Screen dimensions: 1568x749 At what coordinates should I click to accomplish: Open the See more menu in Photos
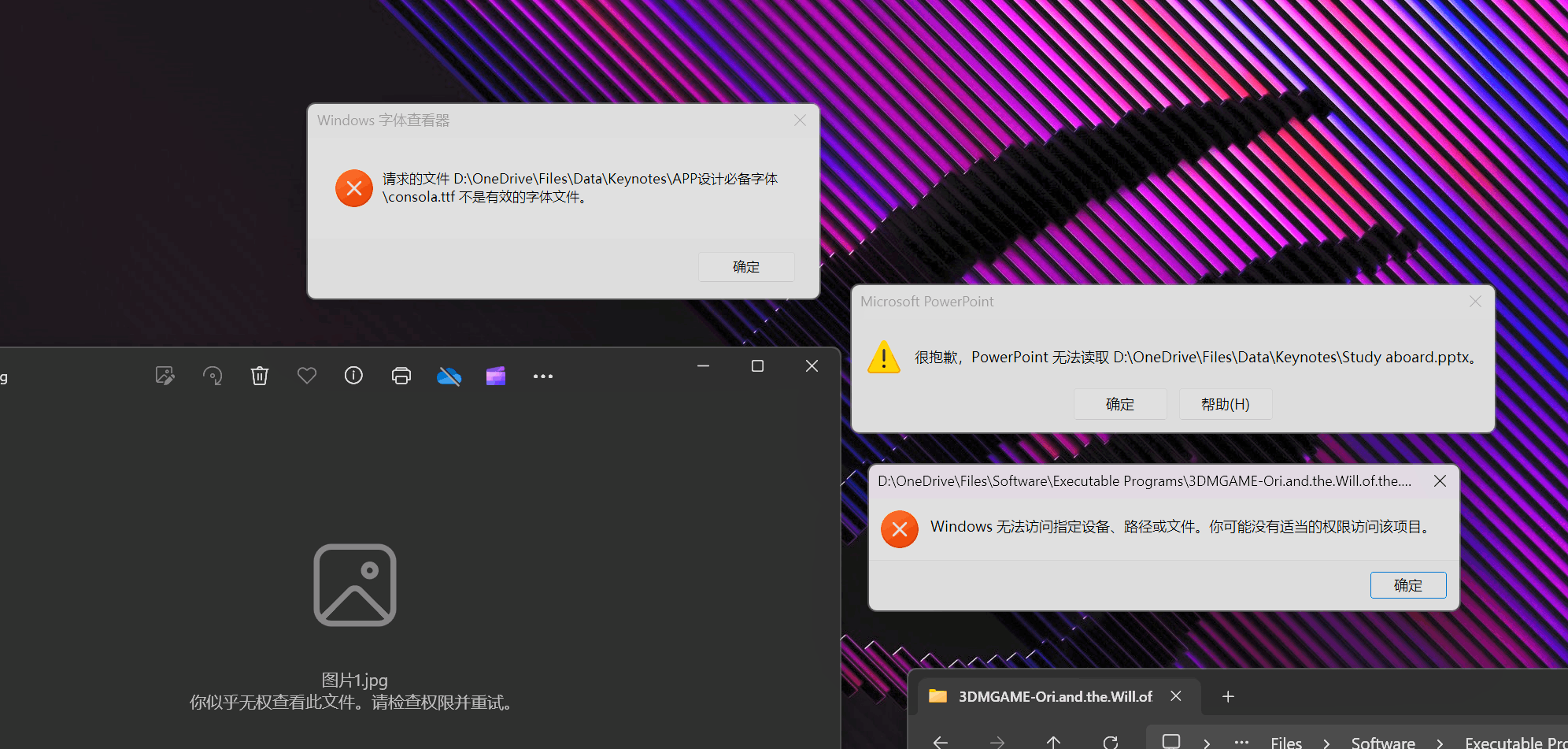tap(543, 376)
